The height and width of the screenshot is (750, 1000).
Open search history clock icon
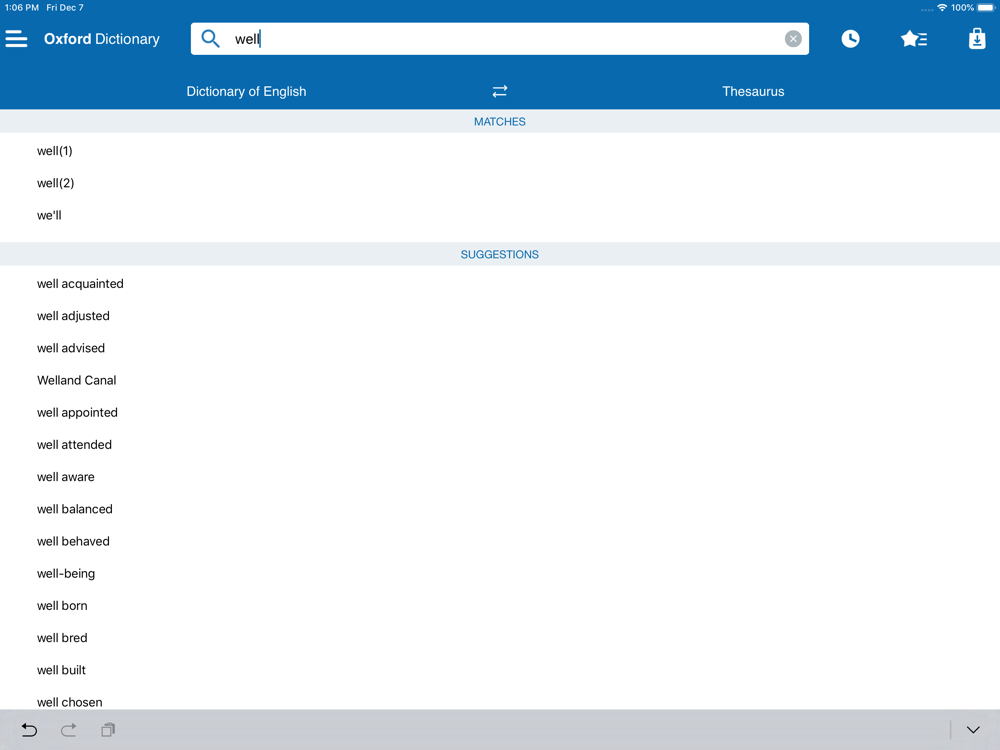pyautogui.click(x=850, y=39)
